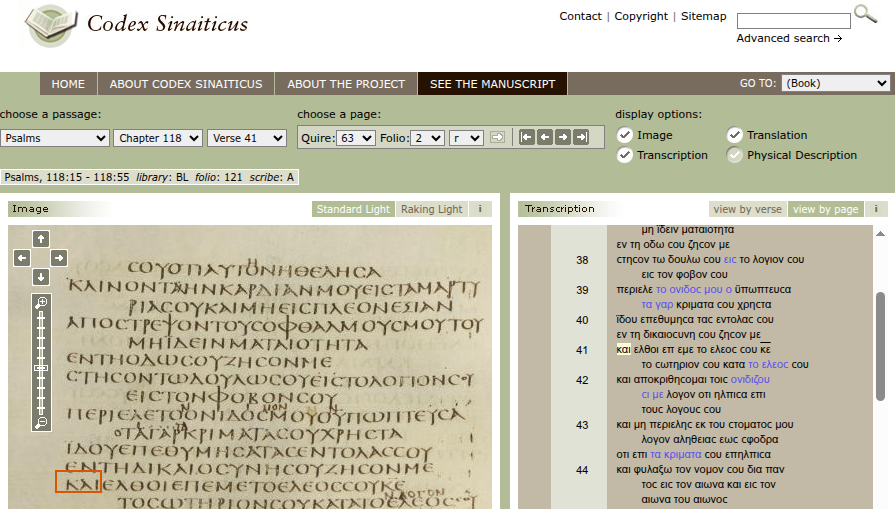The image size is (895, 509).
Task: Zoom in with magnifier plus icon
Action: click(41, 302)
